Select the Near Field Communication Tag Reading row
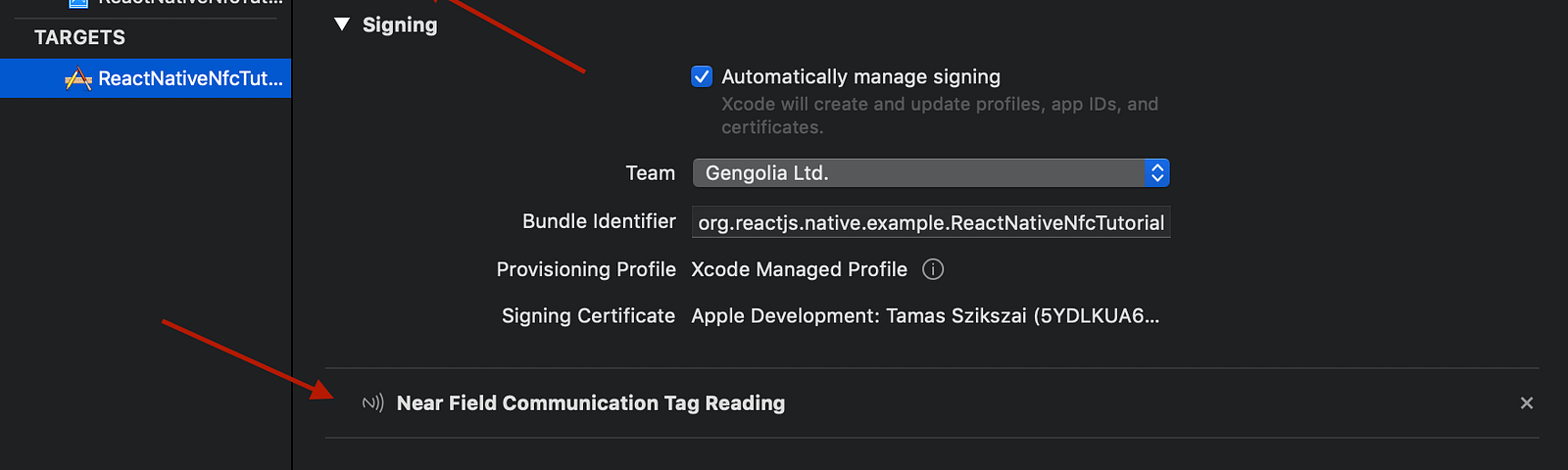This screenshot has height=470, width=1568. (x=932, y=403)
